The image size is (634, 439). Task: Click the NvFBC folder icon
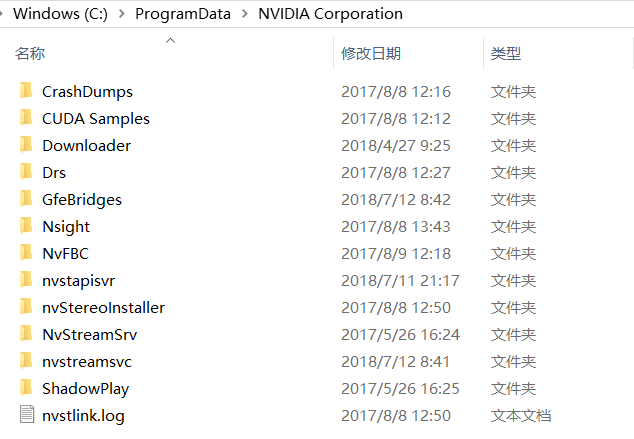26,253
